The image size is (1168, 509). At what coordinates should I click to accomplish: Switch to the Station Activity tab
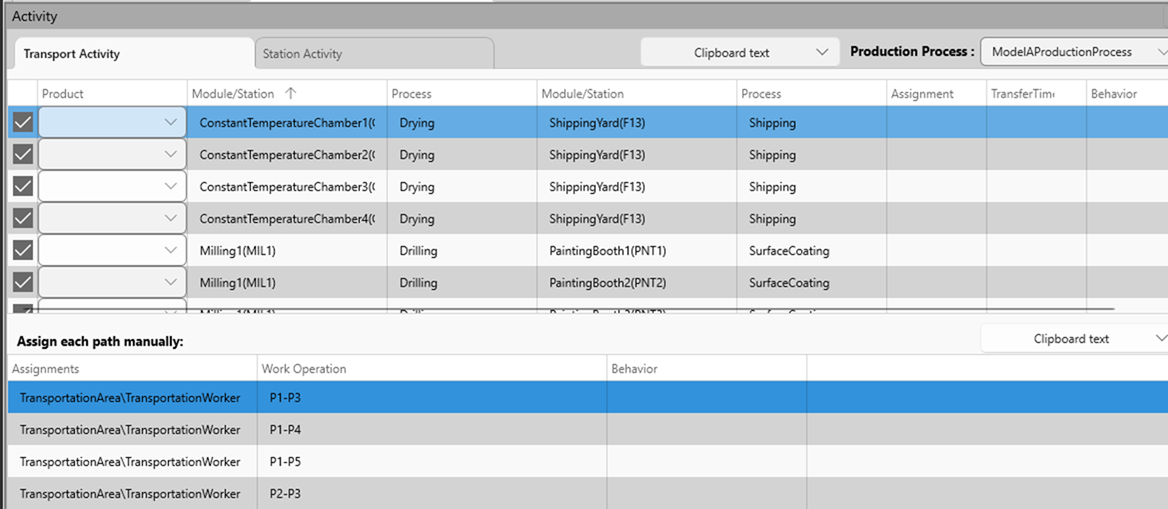point(374,54)
